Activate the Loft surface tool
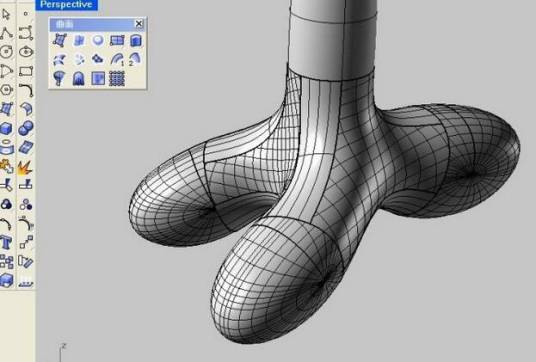This screenshot has height=362, width=536. pyautogui.click(x=60, y=59)
